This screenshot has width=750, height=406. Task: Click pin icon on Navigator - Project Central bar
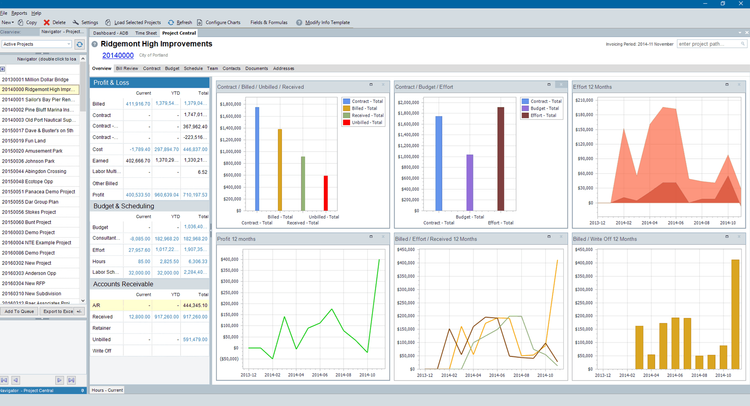point(83,391)
